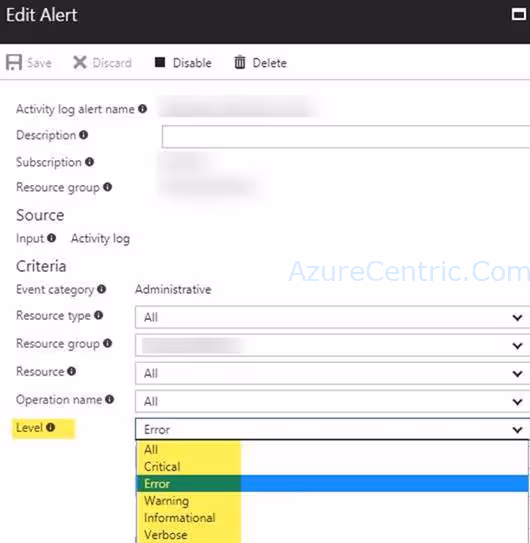This screenshot has width=530, height=543.
Task: Open the Resource type dropdown
Action: (333, 317)
